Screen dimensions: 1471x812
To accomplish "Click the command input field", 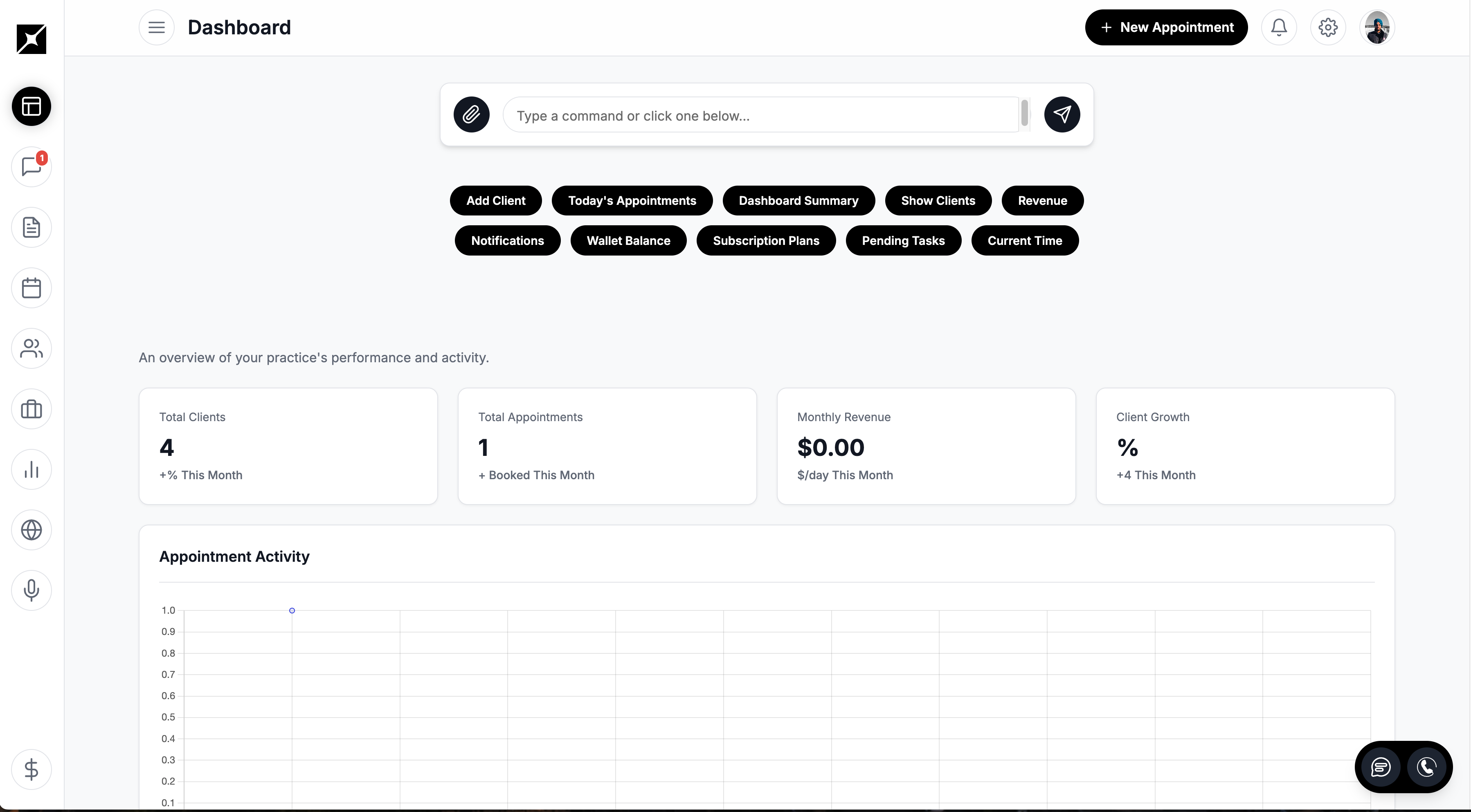I will 760,116.
